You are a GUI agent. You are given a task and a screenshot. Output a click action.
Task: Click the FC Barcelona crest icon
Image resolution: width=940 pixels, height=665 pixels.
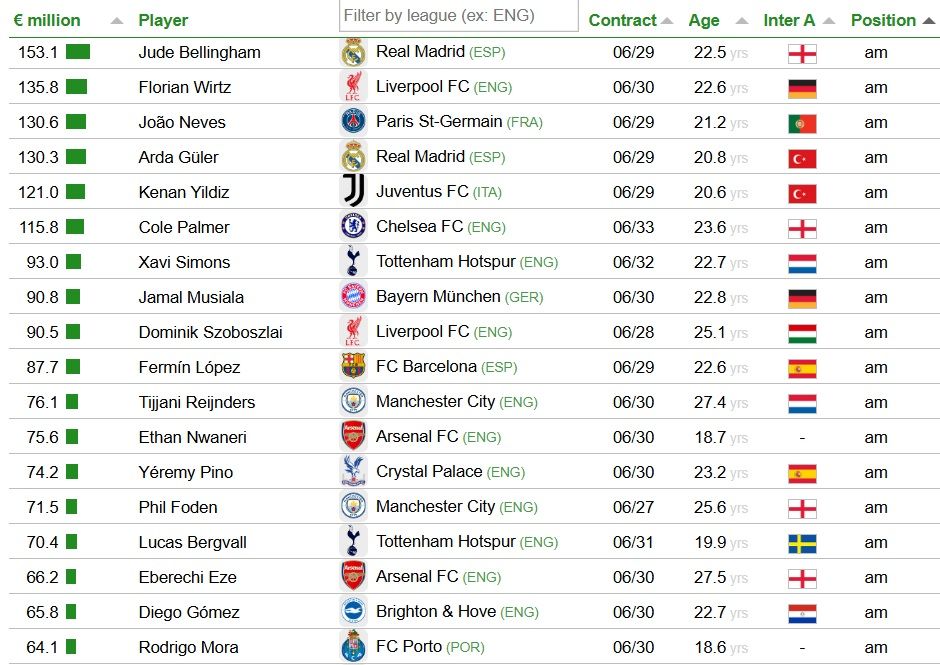pyautogui.click(x=353, y=367)
